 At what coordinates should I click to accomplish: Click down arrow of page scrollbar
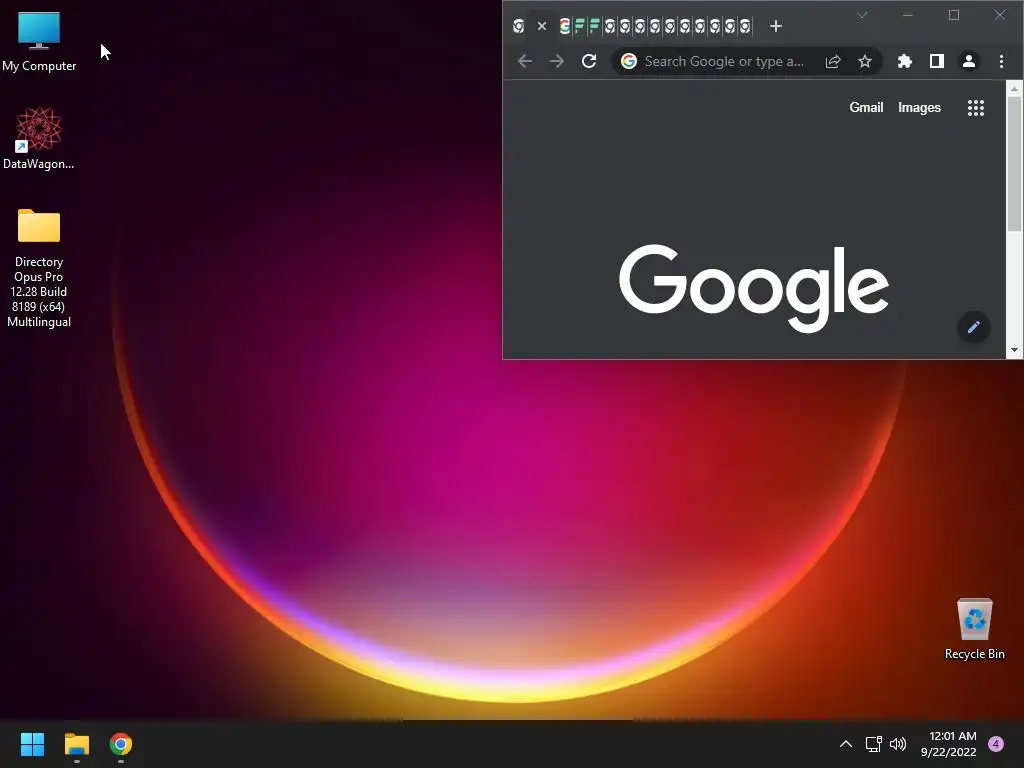[1014, 350]
